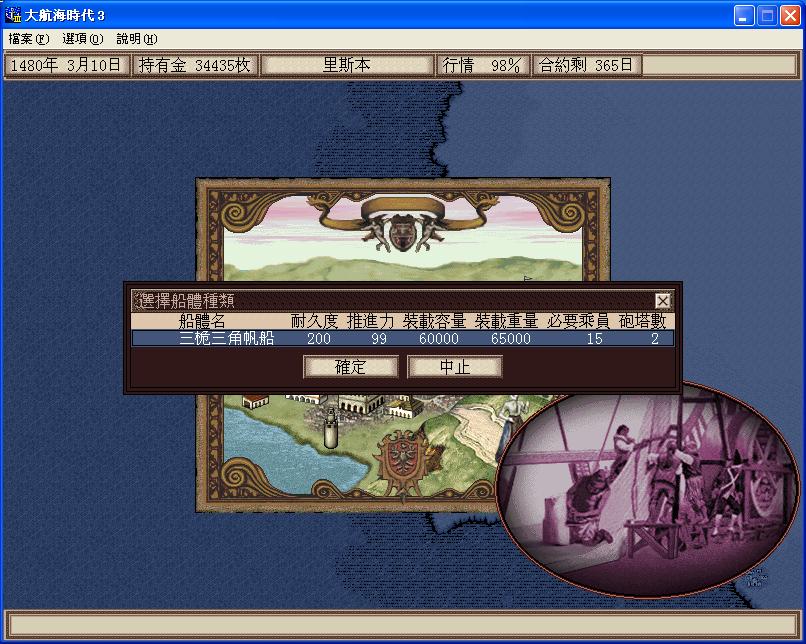
Task: Select the 三桅三角帆船 hull row
Action: pyautogui.click(x=403, y=338)
